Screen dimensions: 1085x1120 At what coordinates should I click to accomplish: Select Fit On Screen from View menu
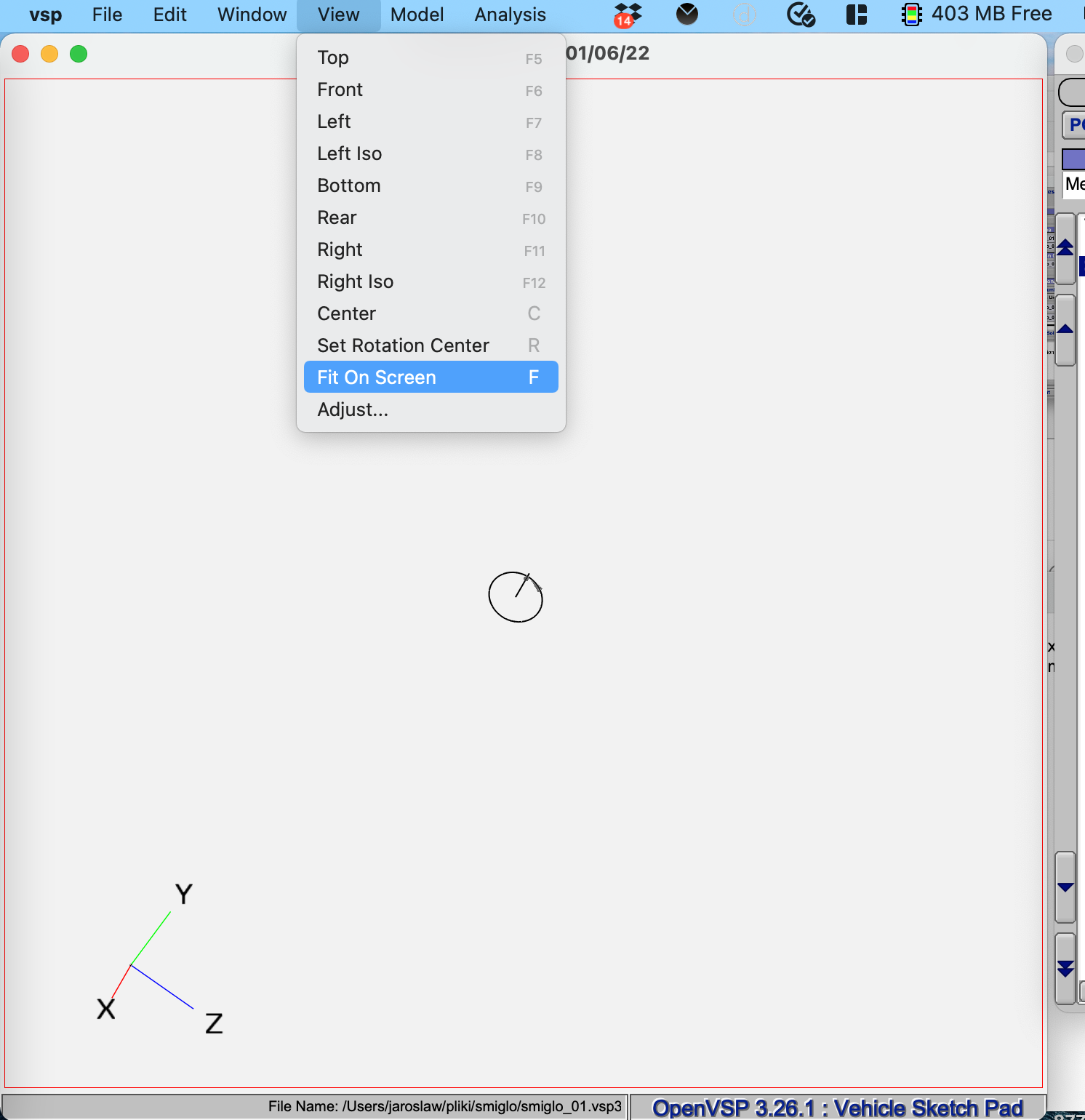coord(431,377)
